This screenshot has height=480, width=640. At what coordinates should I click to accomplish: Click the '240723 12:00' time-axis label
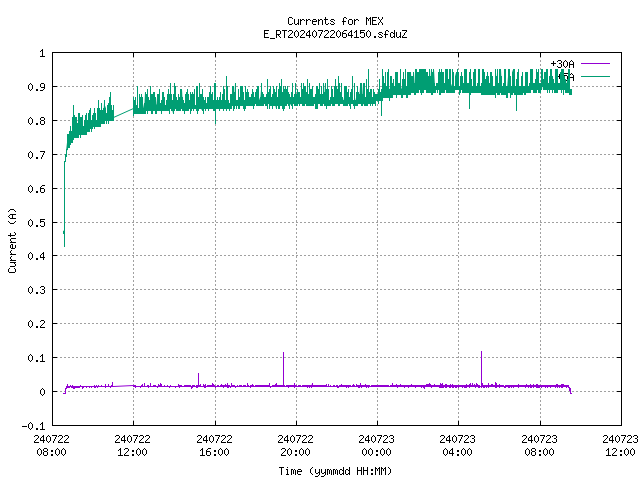click(x=620, y=445)
